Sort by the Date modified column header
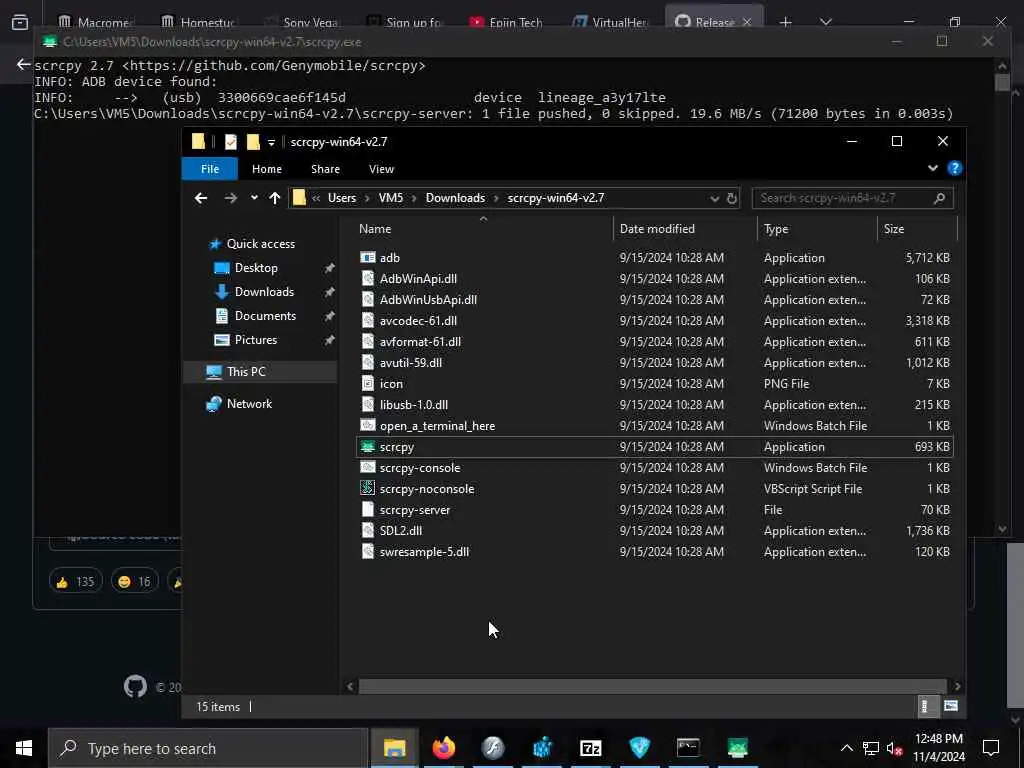1024x768 pixels. [657, 229]
